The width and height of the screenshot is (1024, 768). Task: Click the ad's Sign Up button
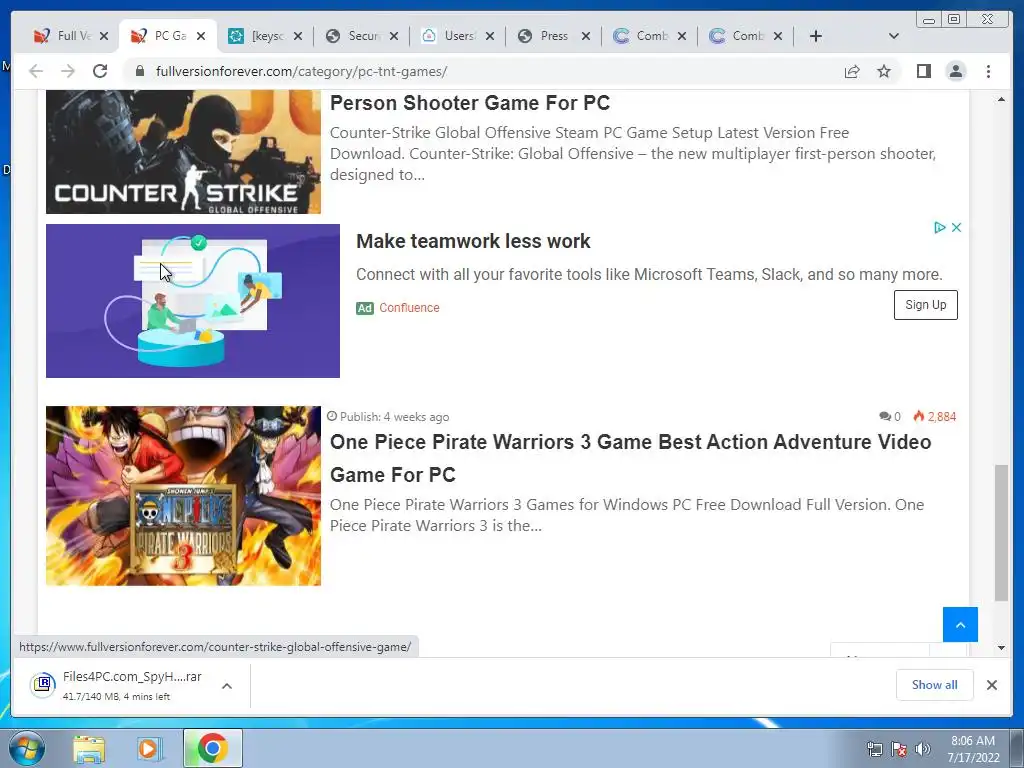[925, 305]
